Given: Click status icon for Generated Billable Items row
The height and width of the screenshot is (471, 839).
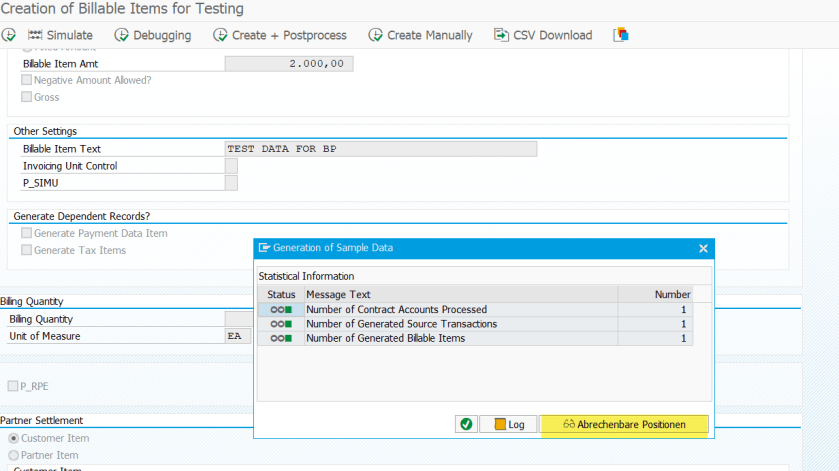Looking at the screenshot, I should (x=281, y=339).
